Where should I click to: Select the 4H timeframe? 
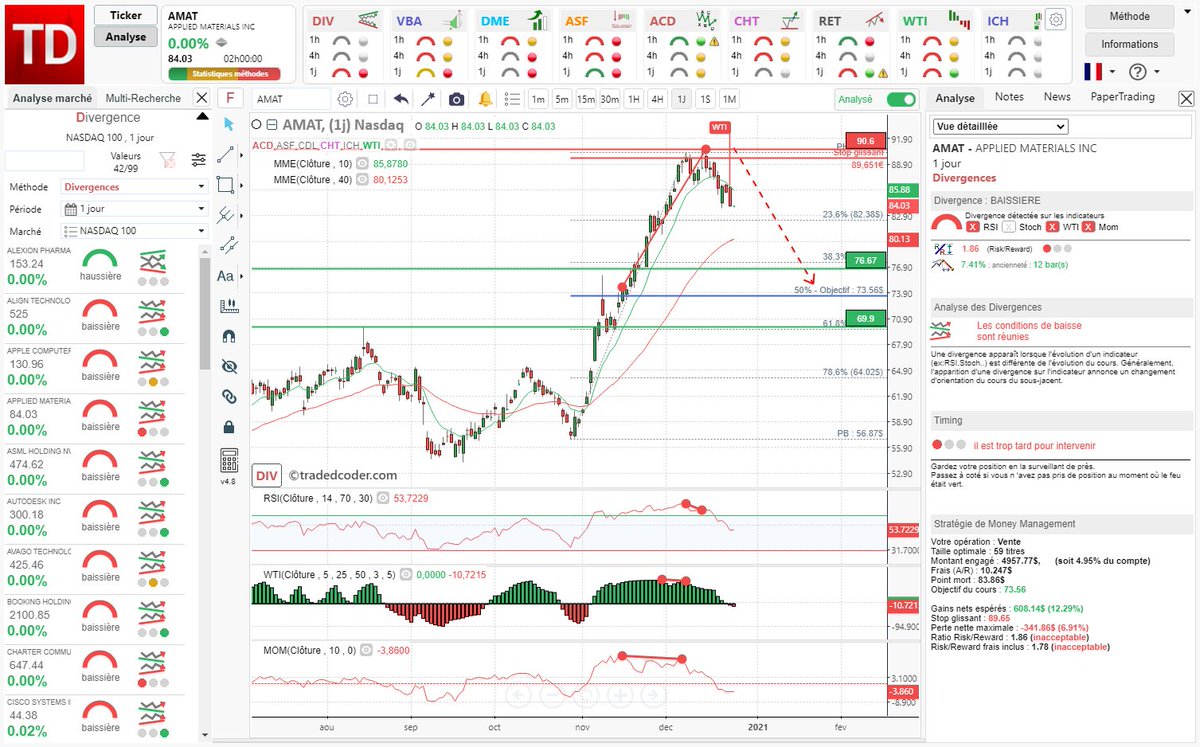pos(657,99)
